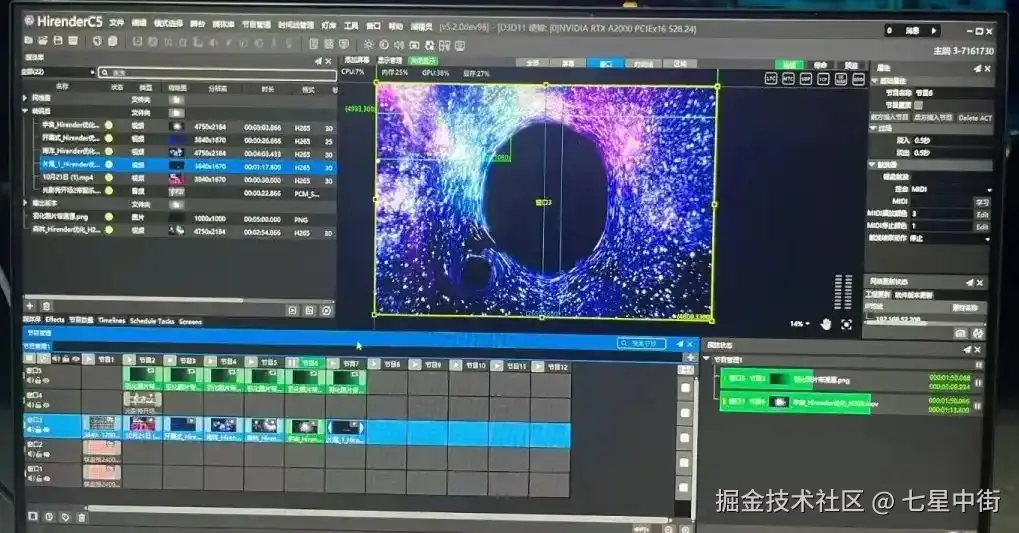
Task: Pin the media library panel with the pin icon
Action: coord(318,60)
